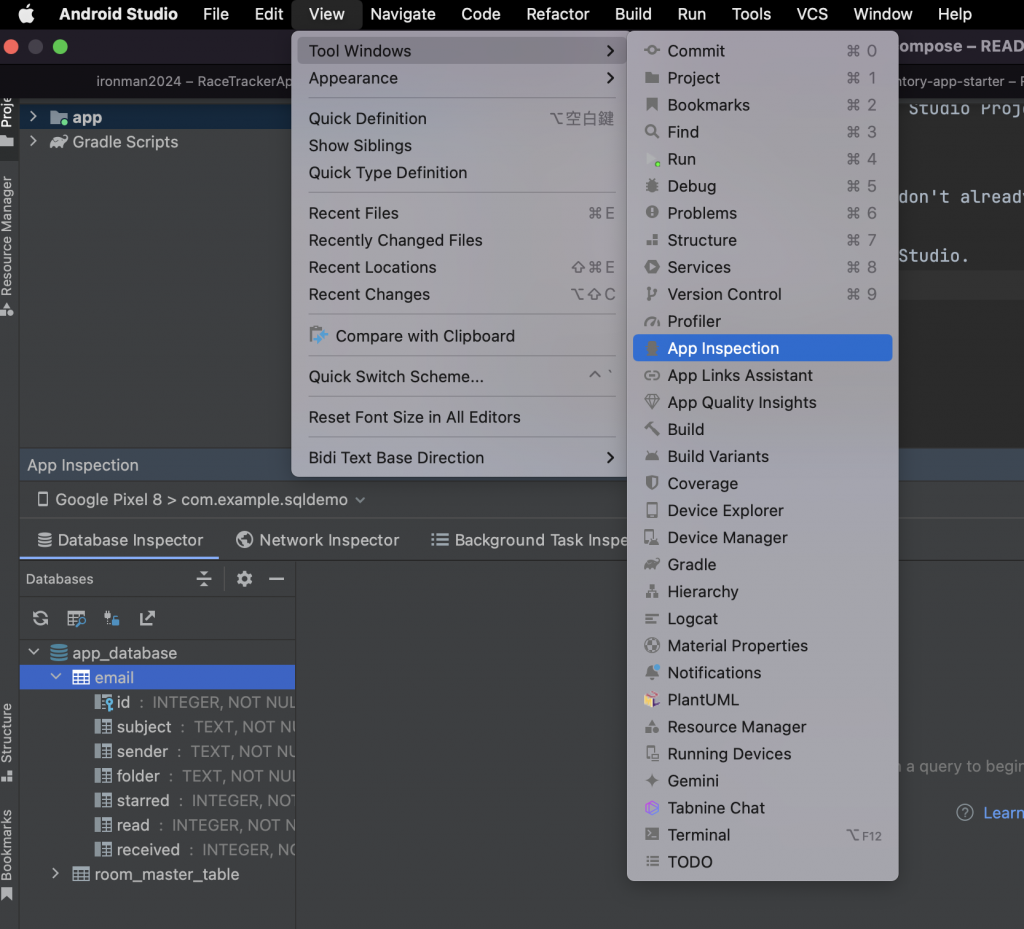Open the Bookmarks side tab
Screen dimensions: 1024x929
(8, 854)
